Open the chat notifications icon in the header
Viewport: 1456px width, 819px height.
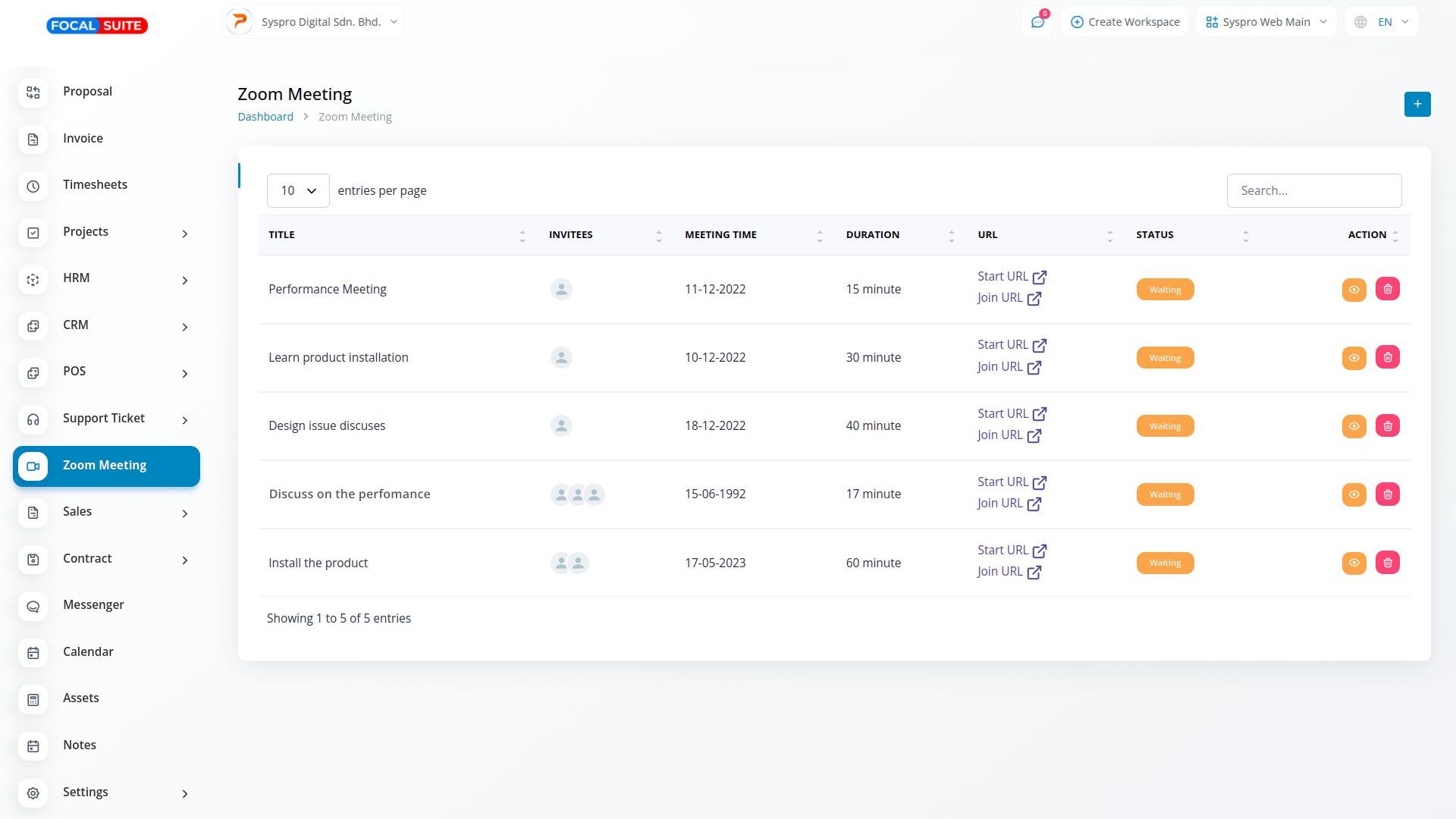click(1037, 22)
